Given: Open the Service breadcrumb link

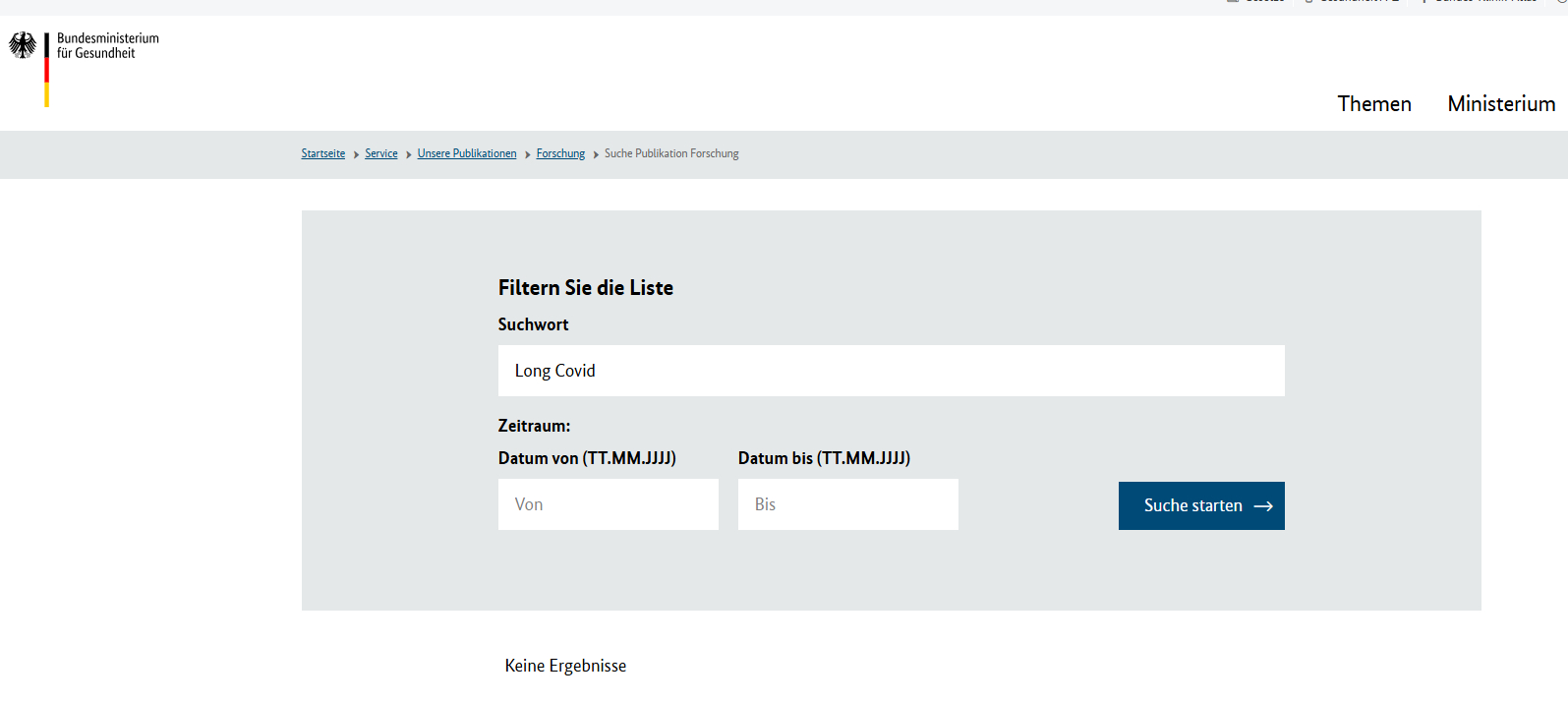Looking at the screenshot, I should [380, 153].
